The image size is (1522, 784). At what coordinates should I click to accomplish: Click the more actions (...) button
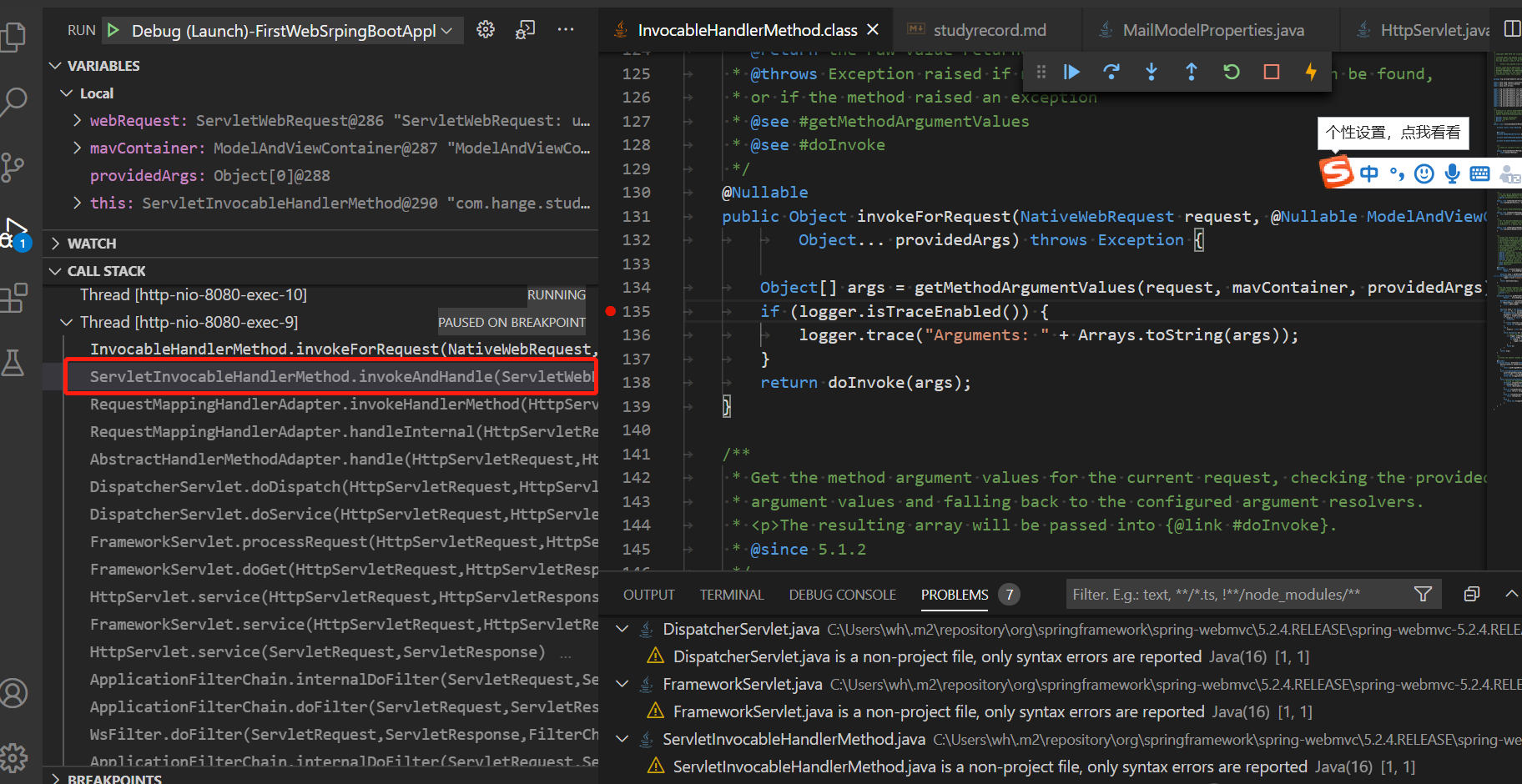point(565,29)
